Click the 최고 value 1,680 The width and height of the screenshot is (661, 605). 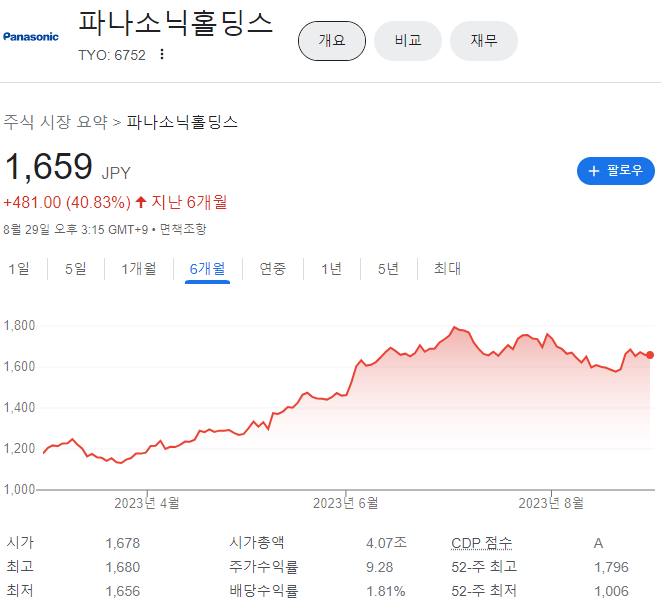coord(123,567)
